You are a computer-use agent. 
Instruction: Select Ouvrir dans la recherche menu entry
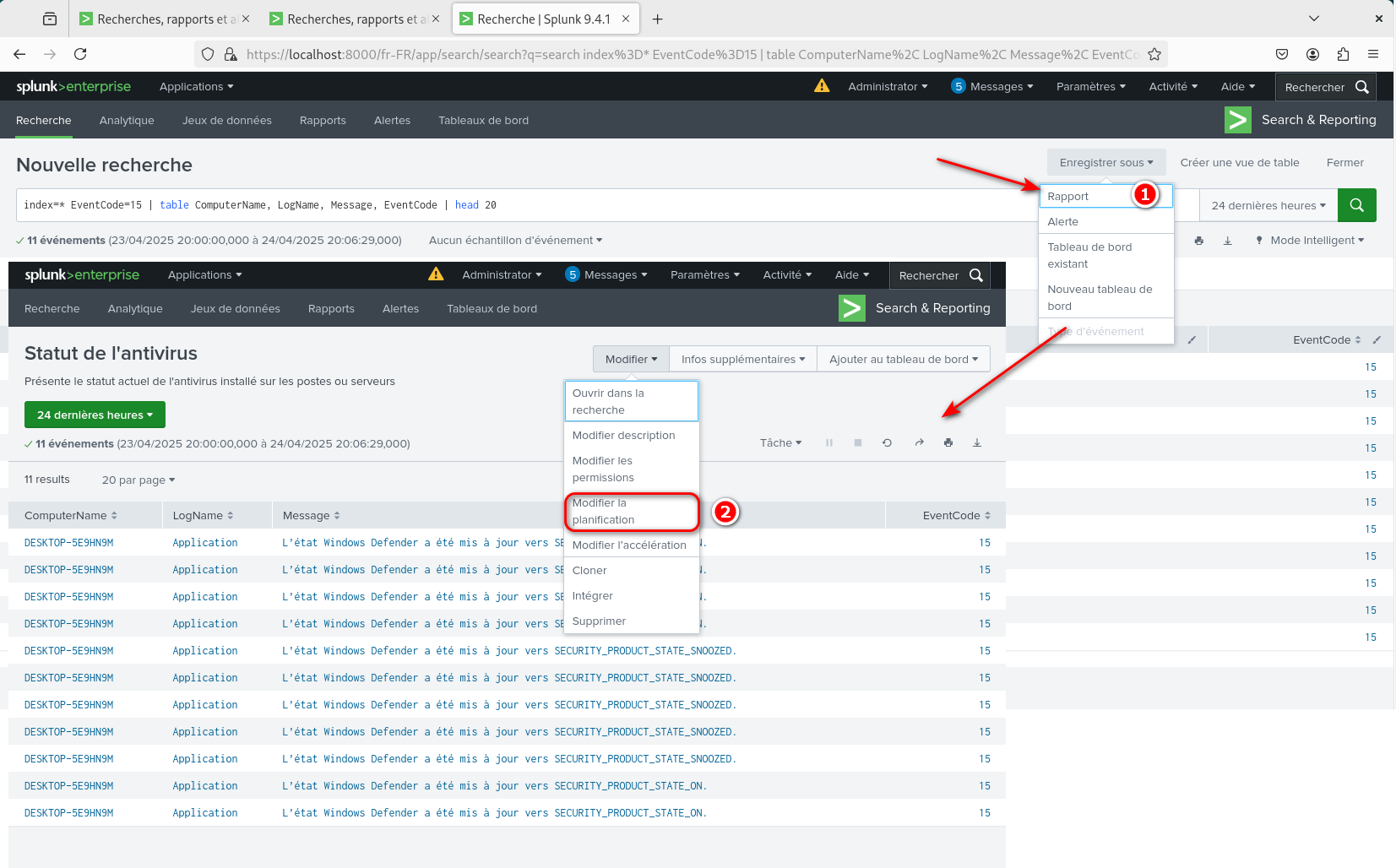point(632,401)
